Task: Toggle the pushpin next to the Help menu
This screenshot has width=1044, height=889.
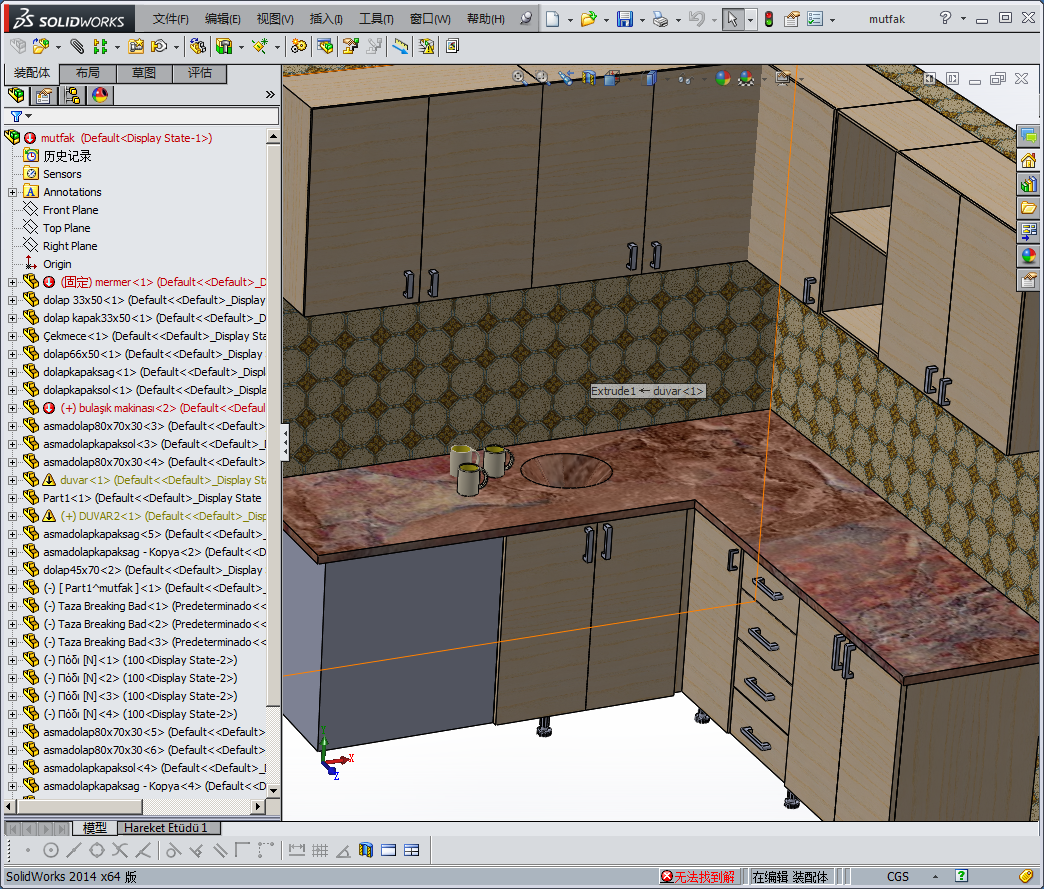Action: [526, 19]
